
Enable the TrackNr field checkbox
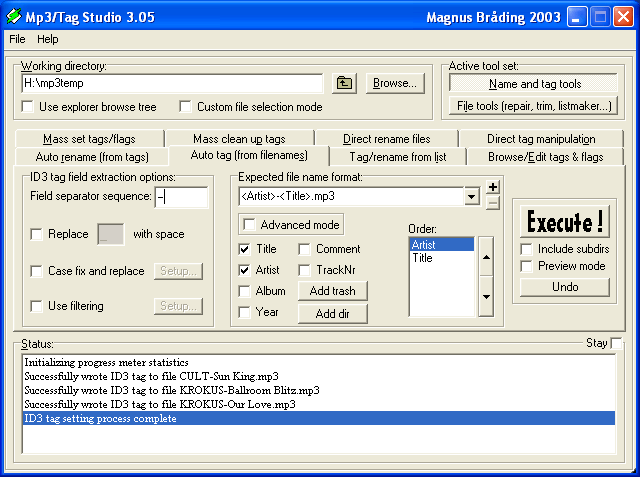[x=304, y=270]
